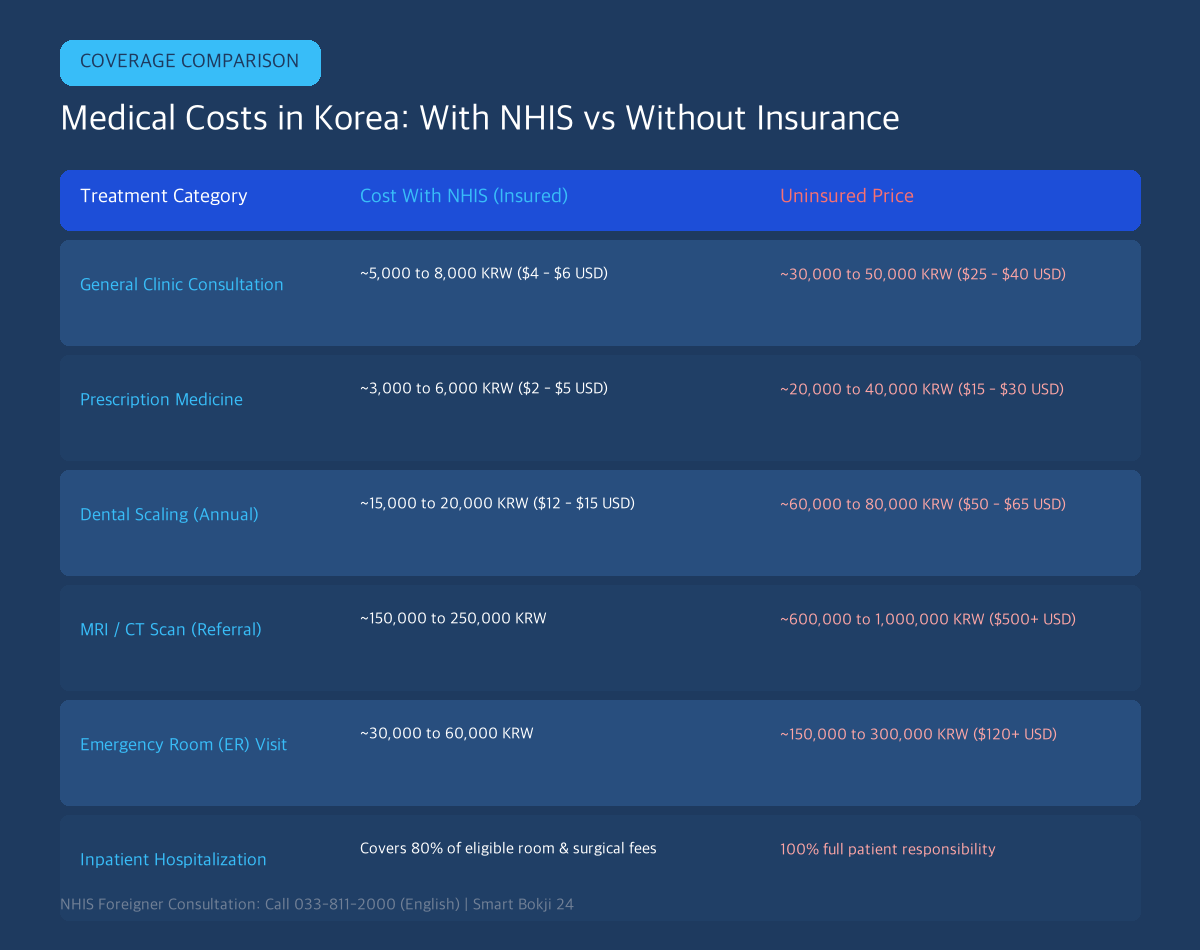Click the General Clinic Consultation row label

pyautogui.click(x=182, y=284)
